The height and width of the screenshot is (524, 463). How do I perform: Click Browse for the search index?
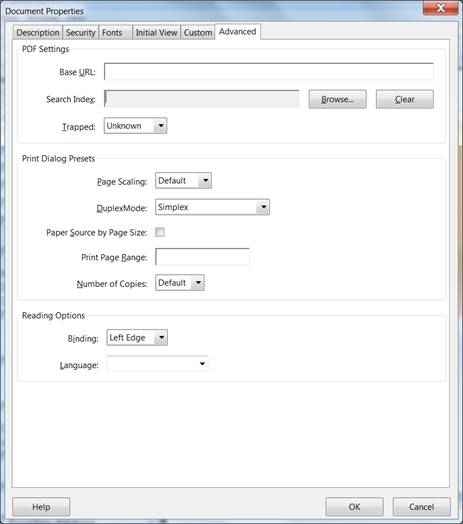pos(337,99)
